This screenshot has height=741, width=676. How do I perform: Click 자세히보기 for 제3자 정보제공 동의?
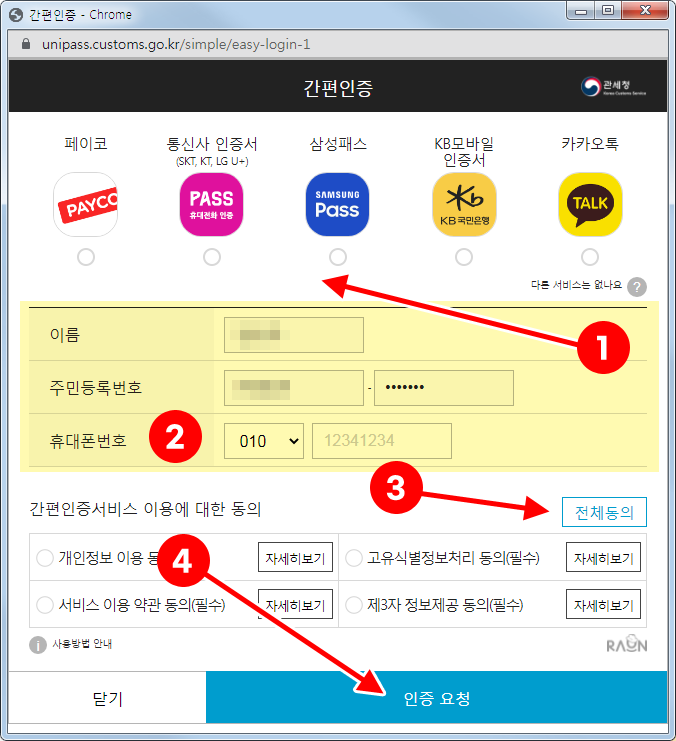coord(603,604)
